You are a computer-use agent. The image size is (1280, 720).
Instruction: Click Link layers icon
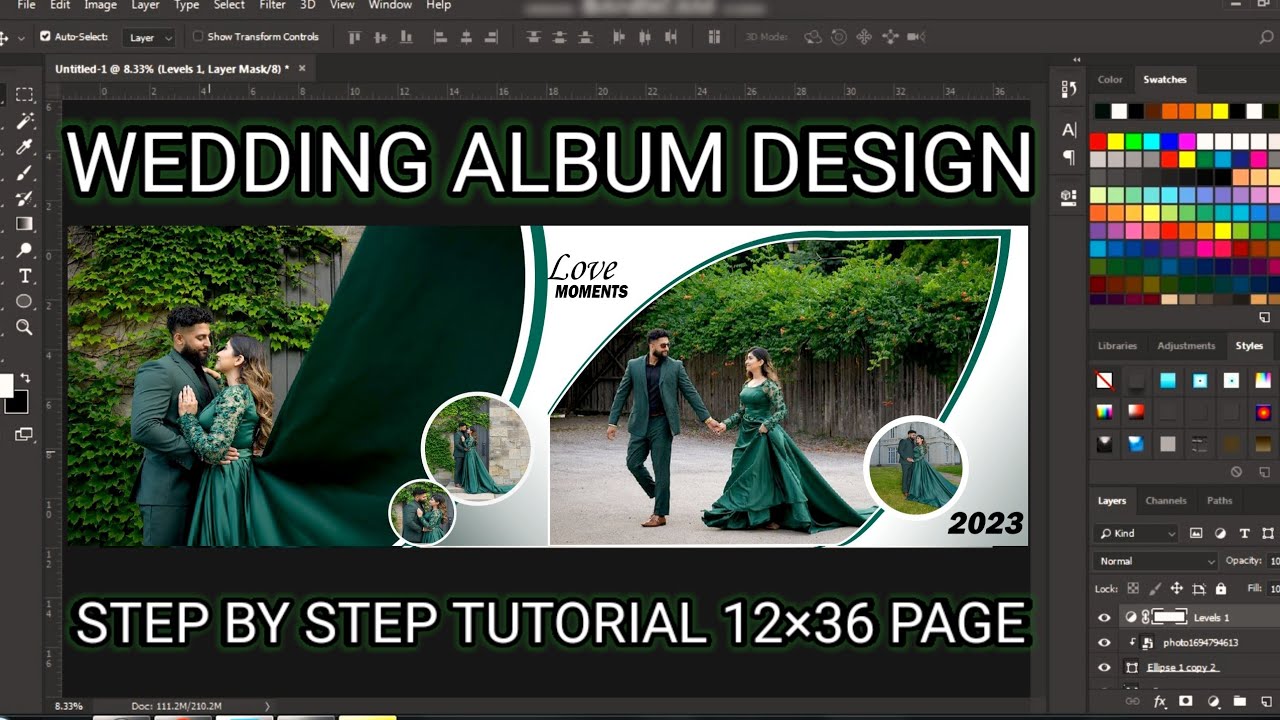(1133, 702)
